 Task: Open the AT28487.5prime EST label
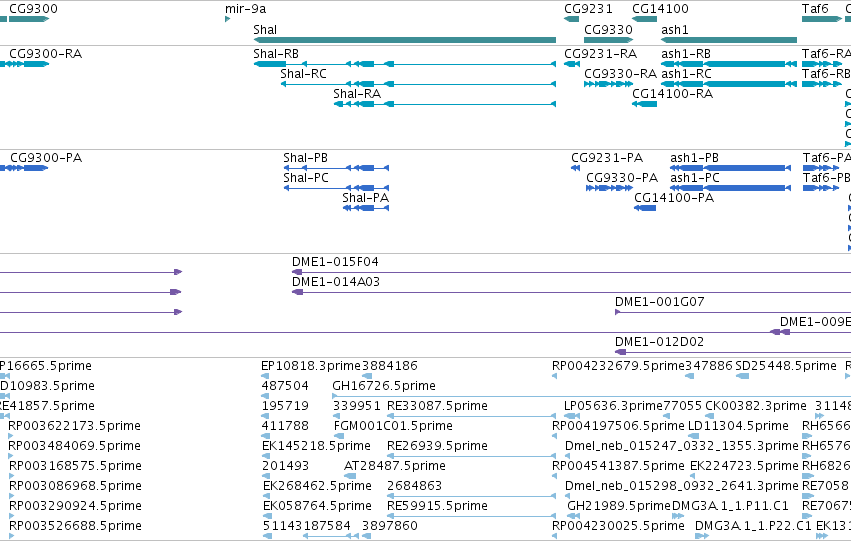pos(395,467)
